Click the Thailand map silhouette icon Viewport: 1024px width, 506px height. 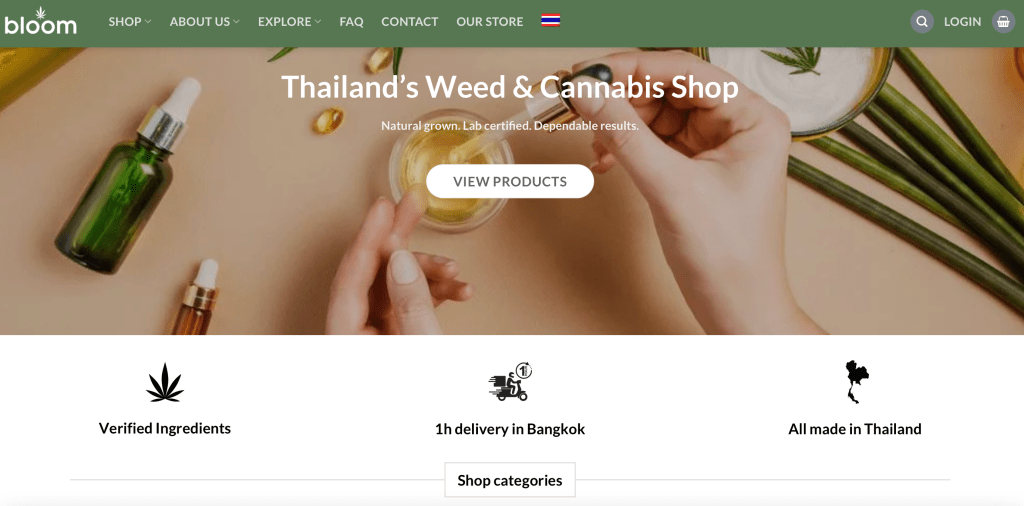(855, 382)
